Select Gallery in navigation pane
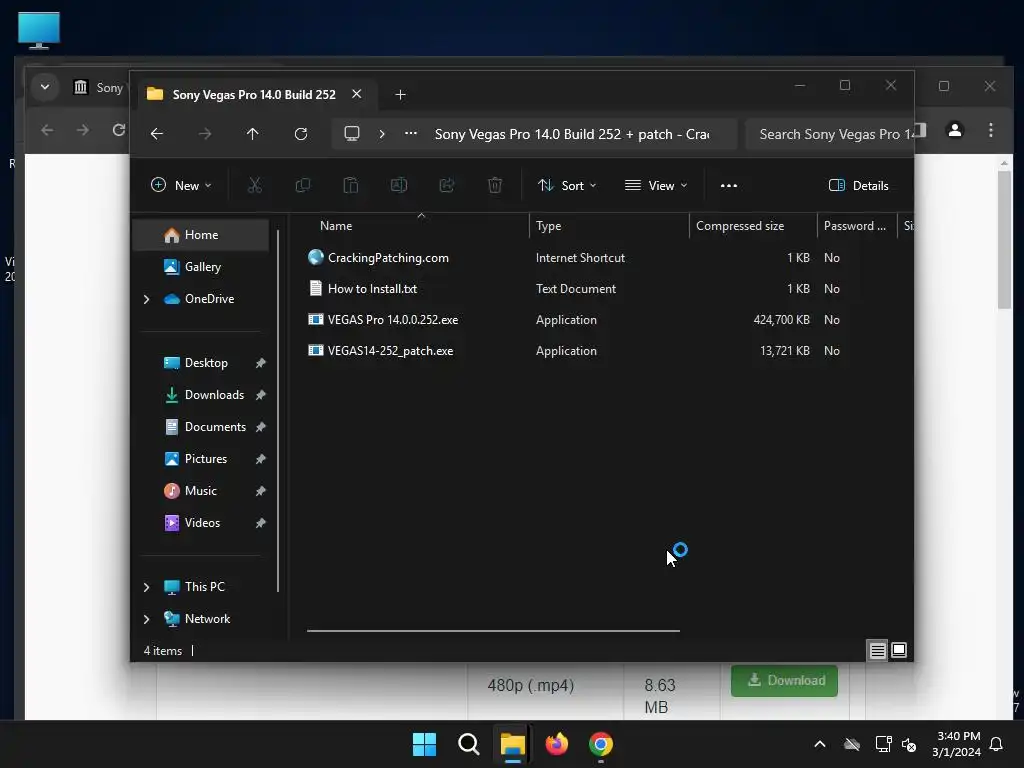The width and height of the screenshot is (1024, 768). tap(200, 267)
